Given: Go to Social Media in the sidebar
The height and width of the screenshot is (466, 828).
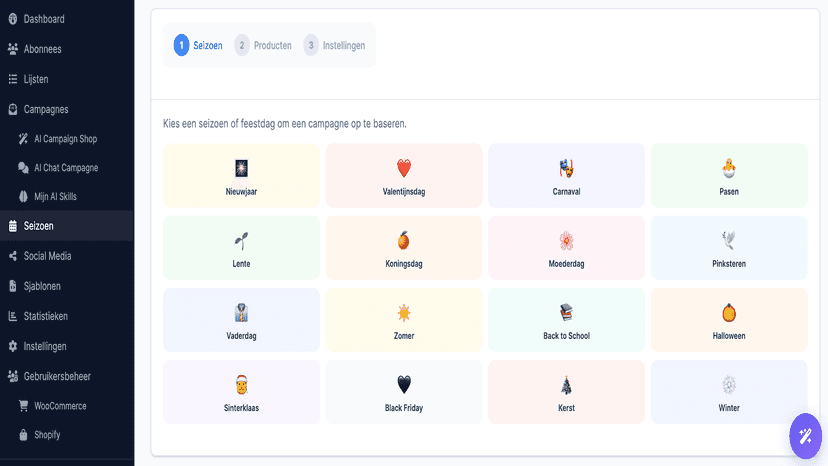Looking at the screenshot, I should pos(67,256).
